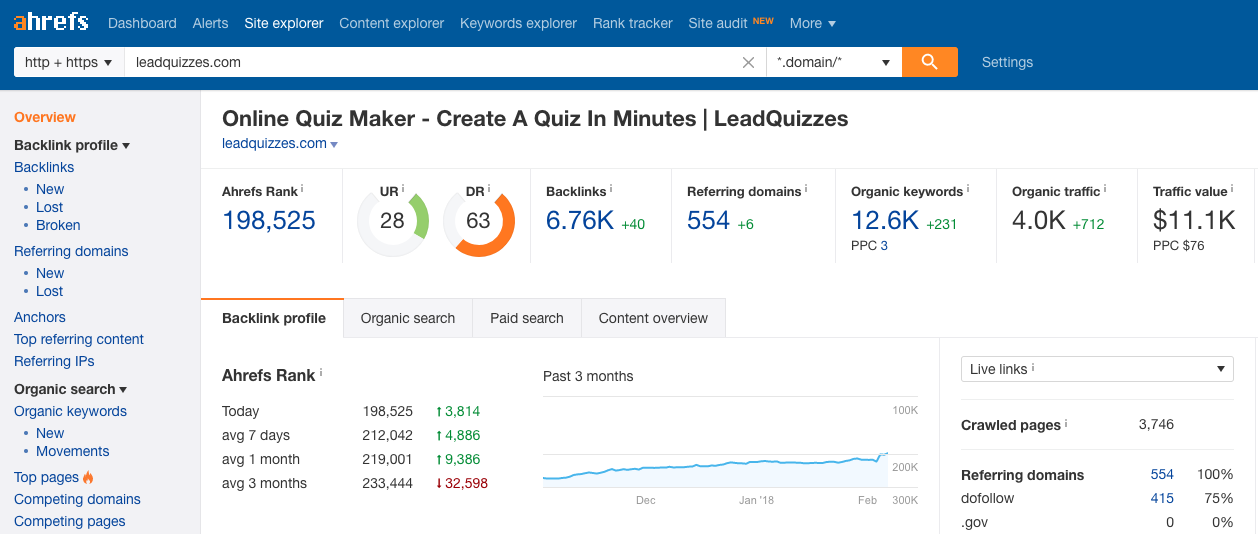
Task: Click the 198,525 Ahrefs Rank value
Action: pyautogui.click(x=269, y=221)
